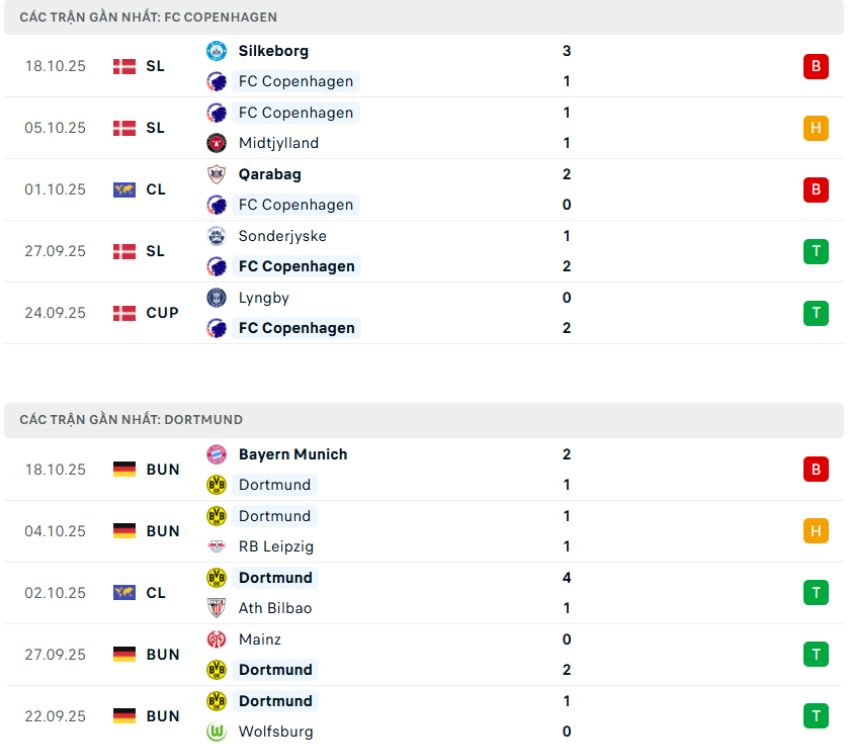Click the Ath Bilbao team label
849x744 pixels.
[275, 608]
